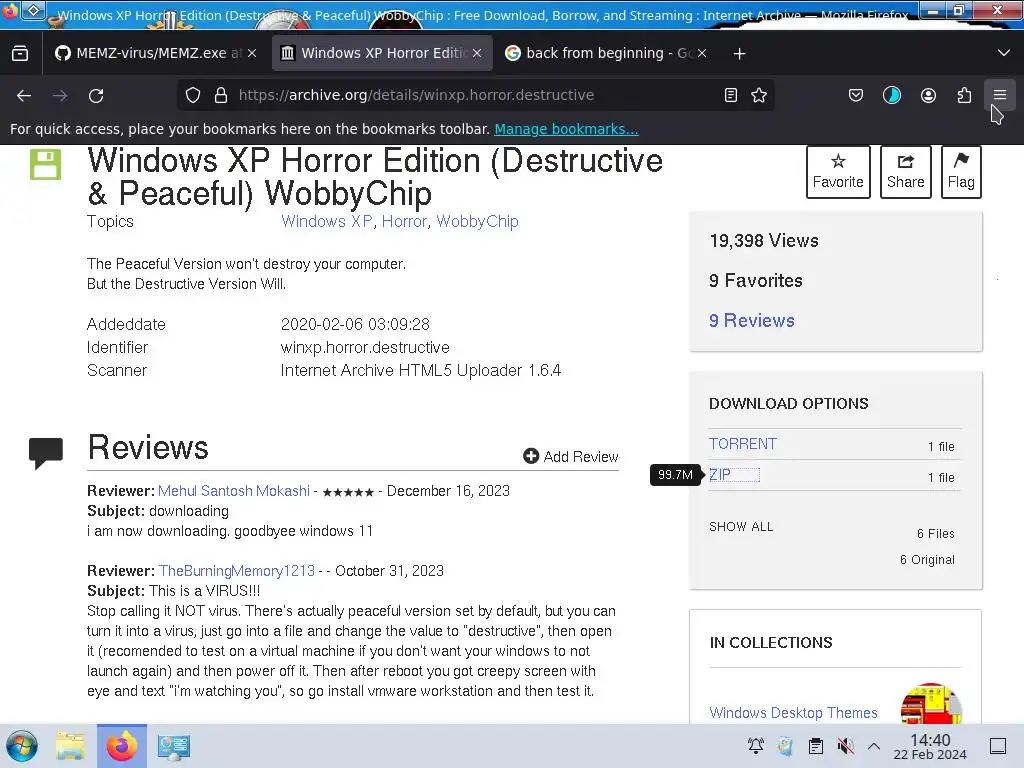The image size is (1024, 768).
Task: Jump to the 9 Reviews link
Action: point(752,321)
